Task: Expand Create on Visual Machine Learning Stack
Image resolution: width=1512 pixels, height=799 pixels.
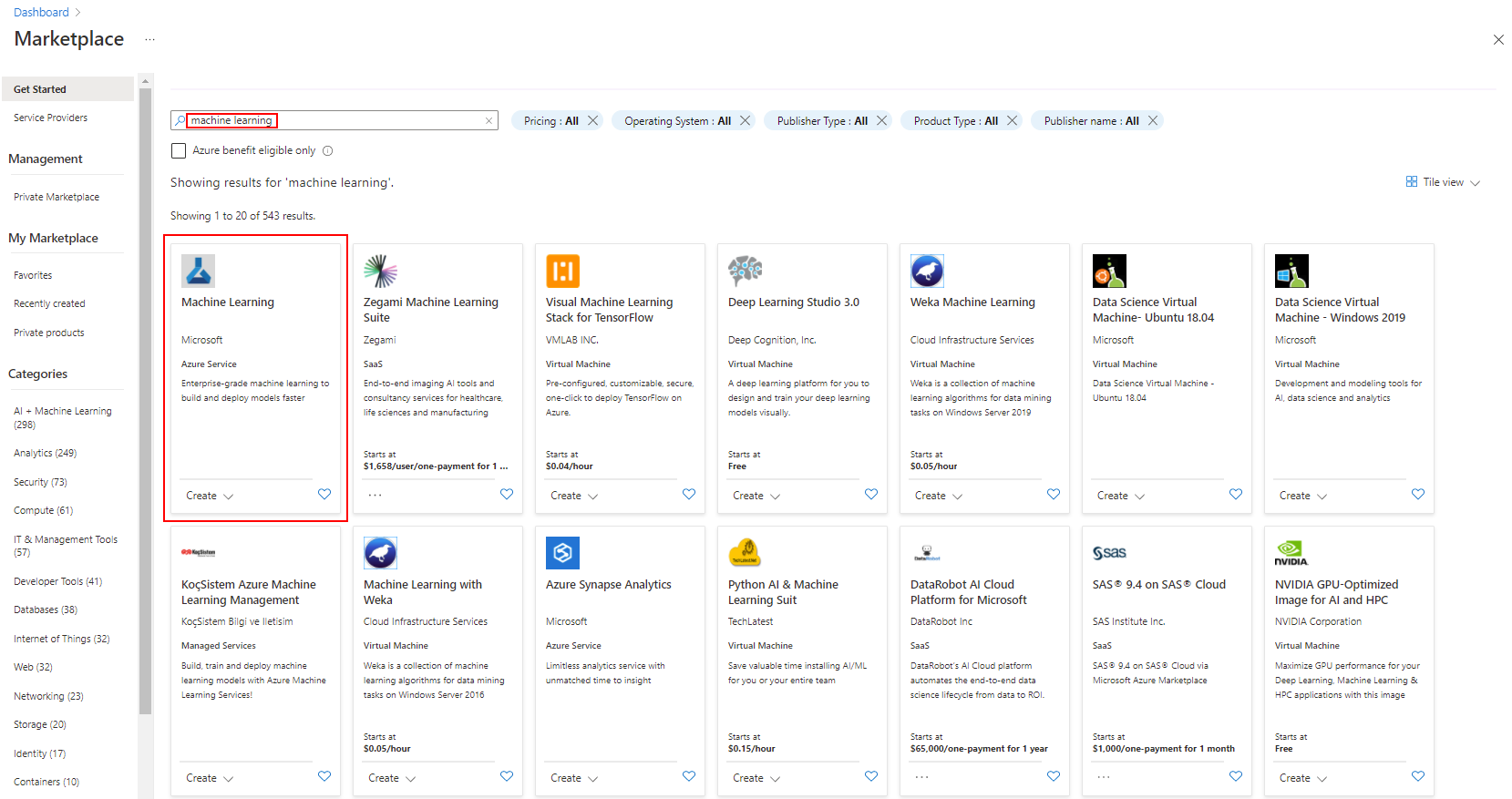Action: pyautogui.click(x=574, y=496)
